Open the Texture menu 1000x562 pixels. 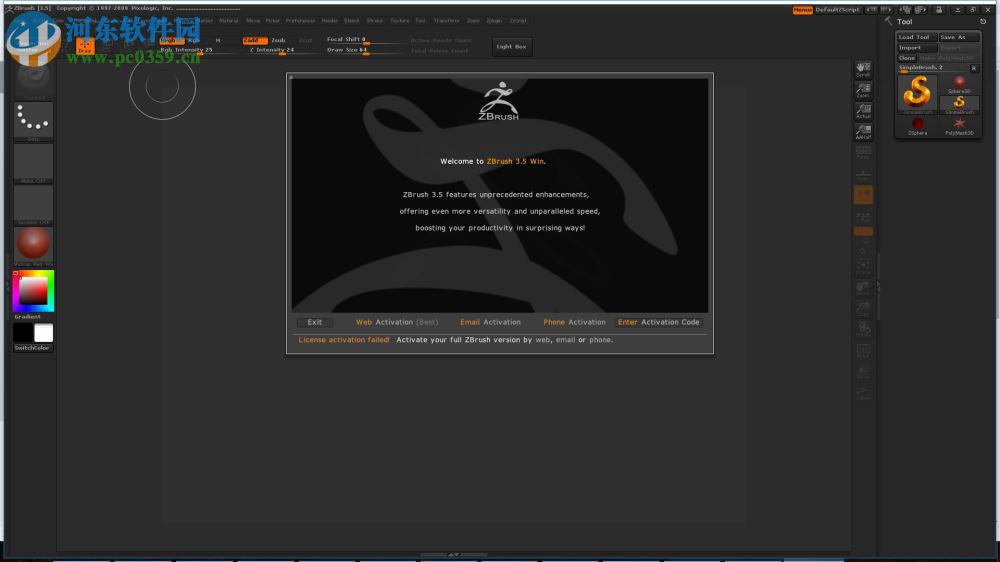pyautogui.click(x=400, y=20)
